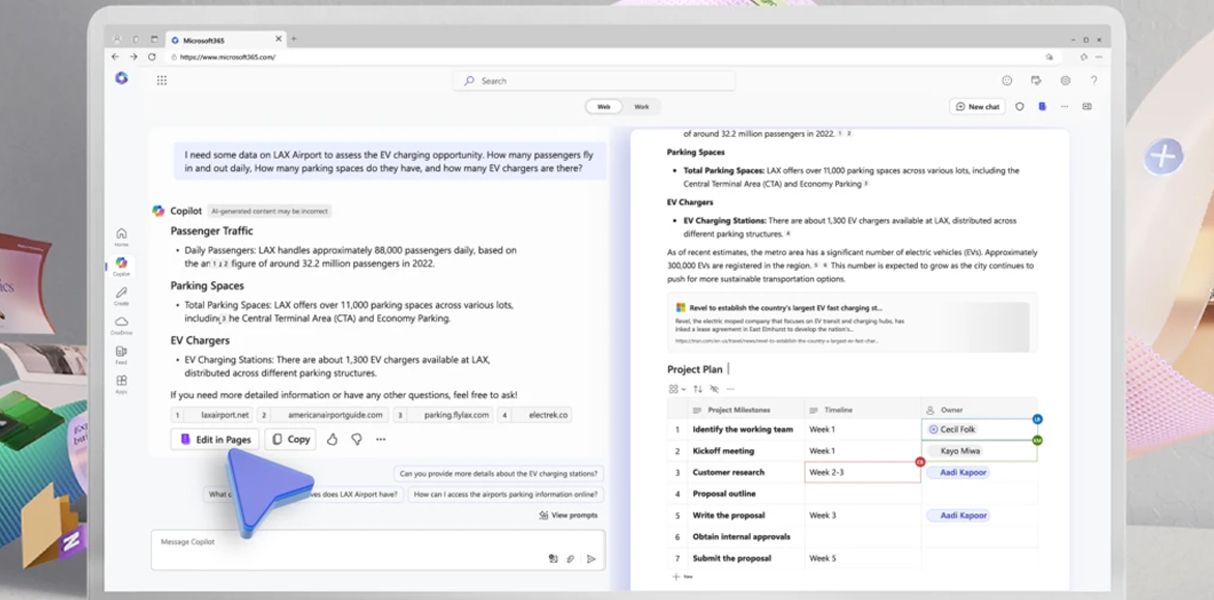Select the Week 2-3 timeline cell
1214x600 pixels.
coord(862,472)
